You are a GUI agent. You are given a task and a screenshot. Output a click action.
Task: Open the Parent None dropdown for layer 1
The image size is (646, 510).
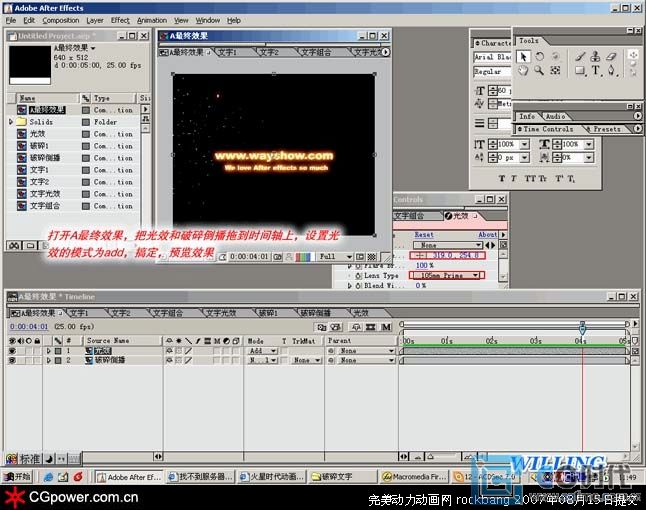(366, 351)
